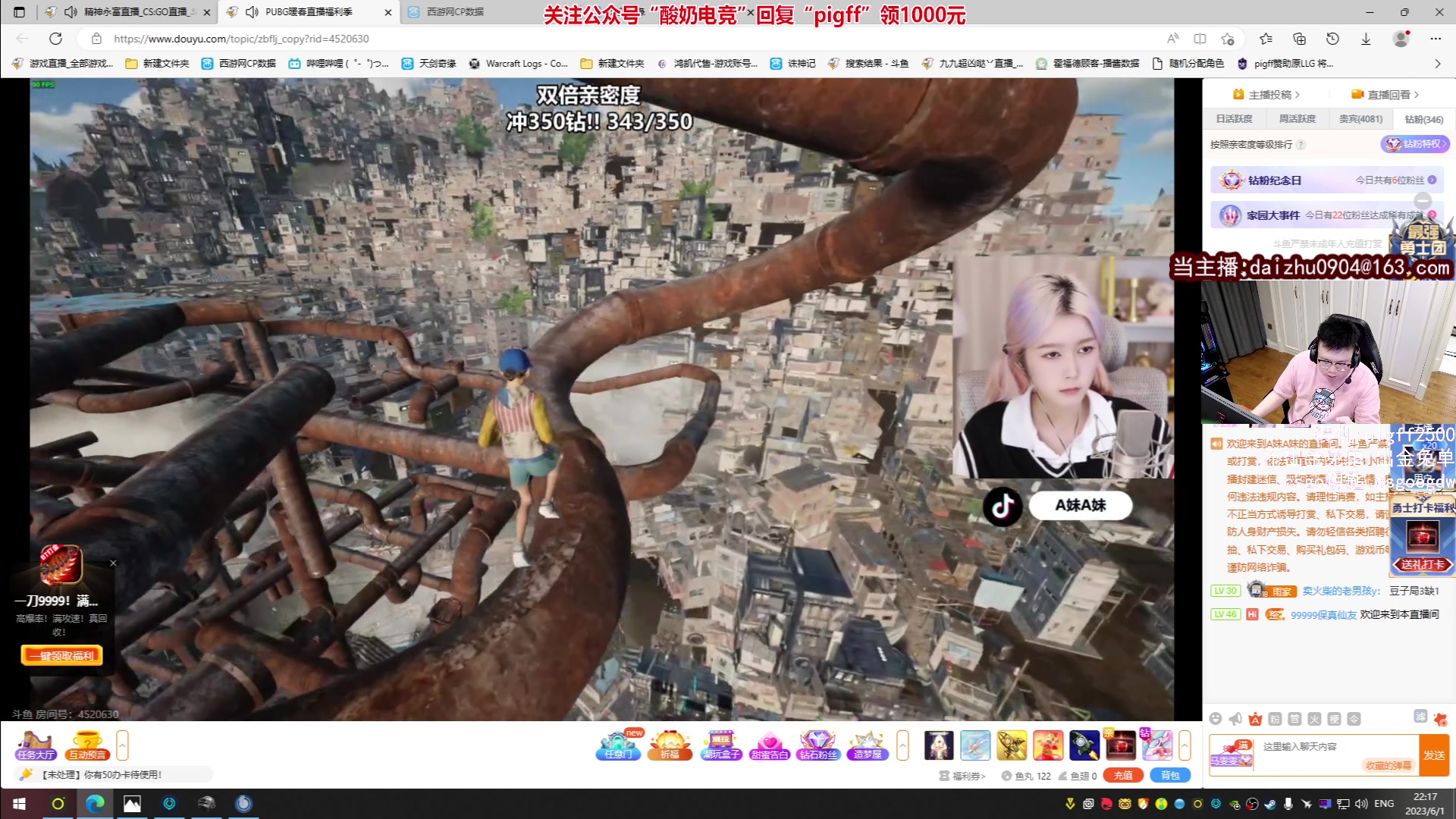This screenshot has height=819, width=1456.
Task: Select the golden rocket gift
Action: coord(1011,745)
